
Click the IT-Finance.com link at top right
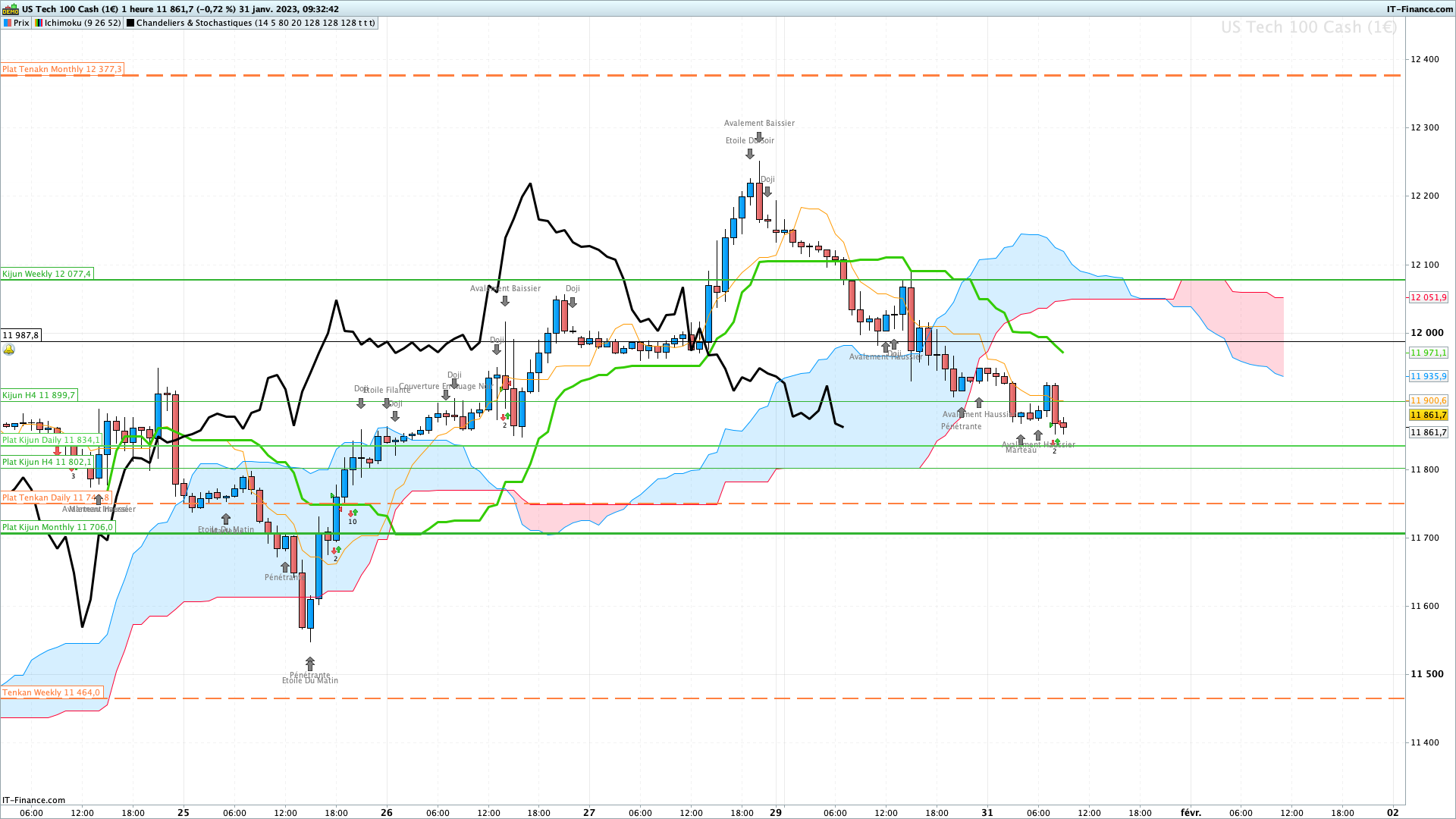click(x=1420, y=9)
